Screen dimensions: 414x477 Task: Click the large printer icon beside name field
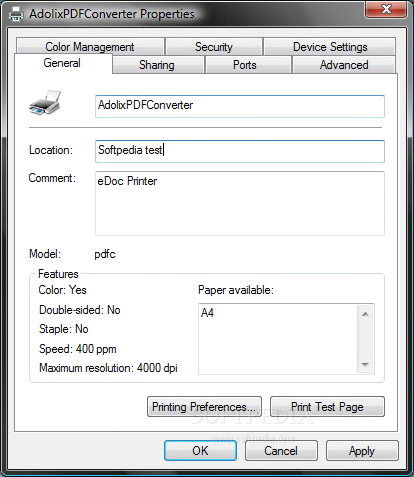(45, 103)
